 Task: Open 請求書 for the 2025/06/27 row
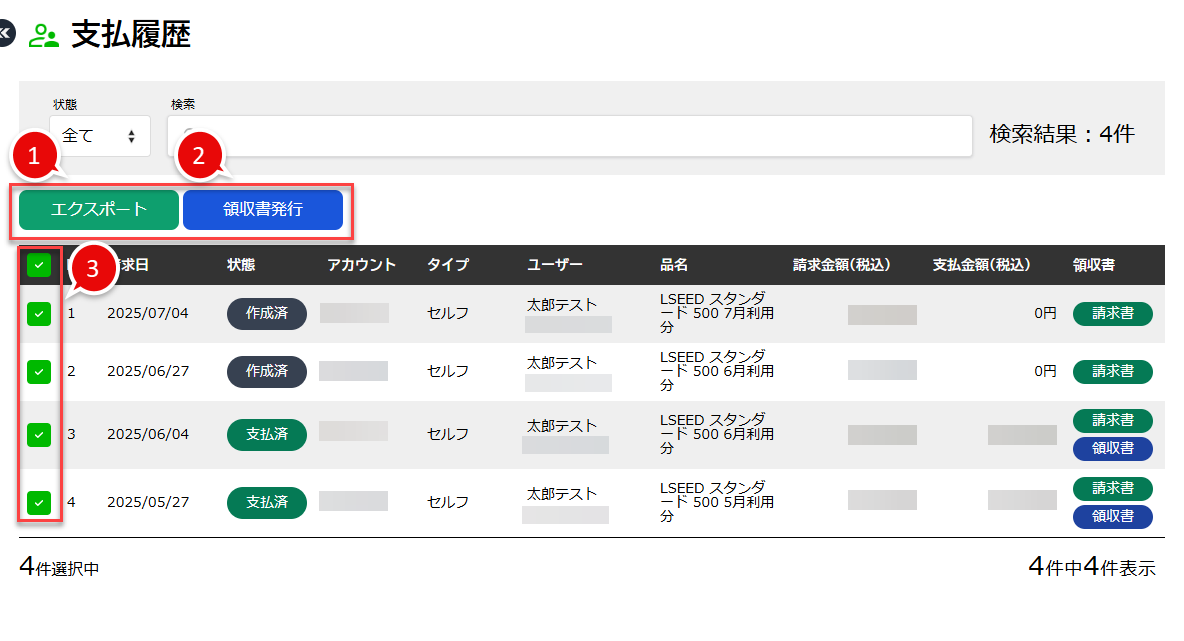[1112, 372]
